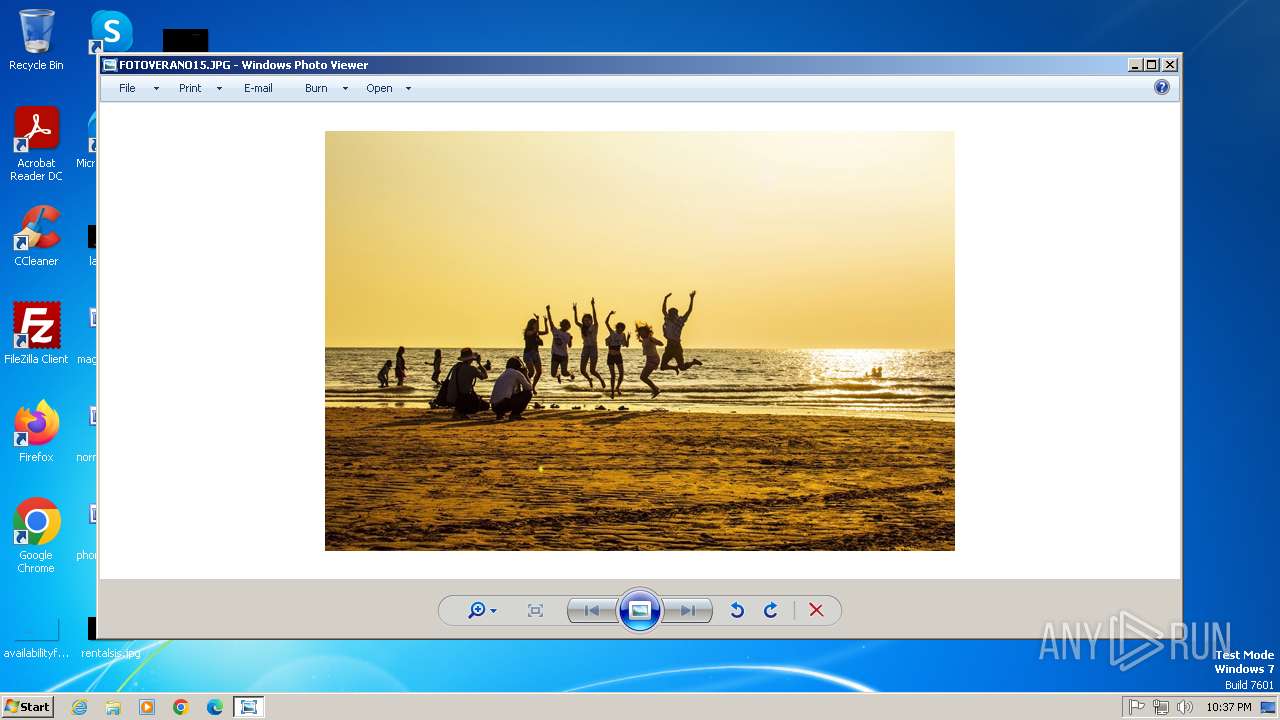
Task: Launch Internet Explorer from the taskbar
Action: [79, 707]
